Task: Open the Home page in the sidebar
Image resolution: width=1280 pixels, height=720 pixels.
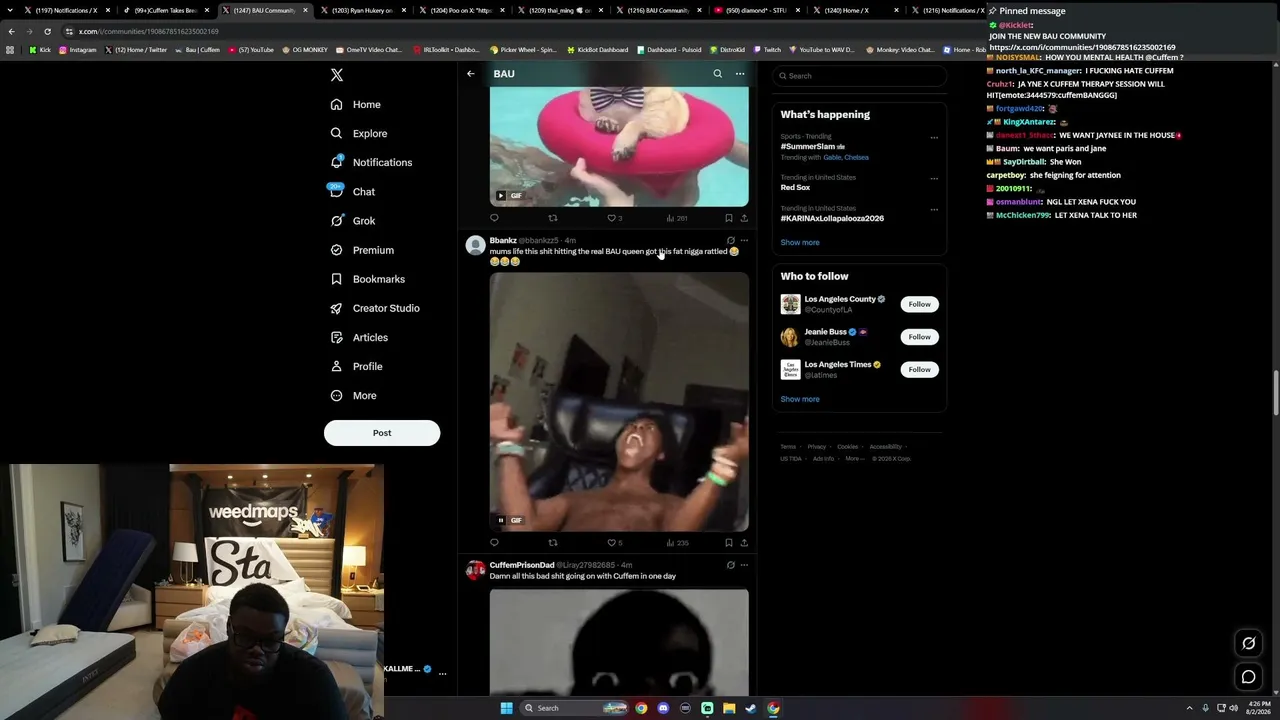Action: [356, 104]
